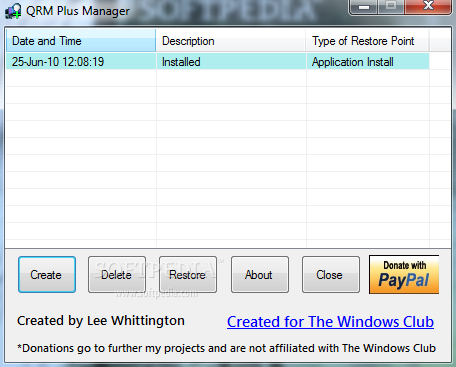456x367 pixels.
Task: Donate with PayPal button
Action: tap(404, 275)
